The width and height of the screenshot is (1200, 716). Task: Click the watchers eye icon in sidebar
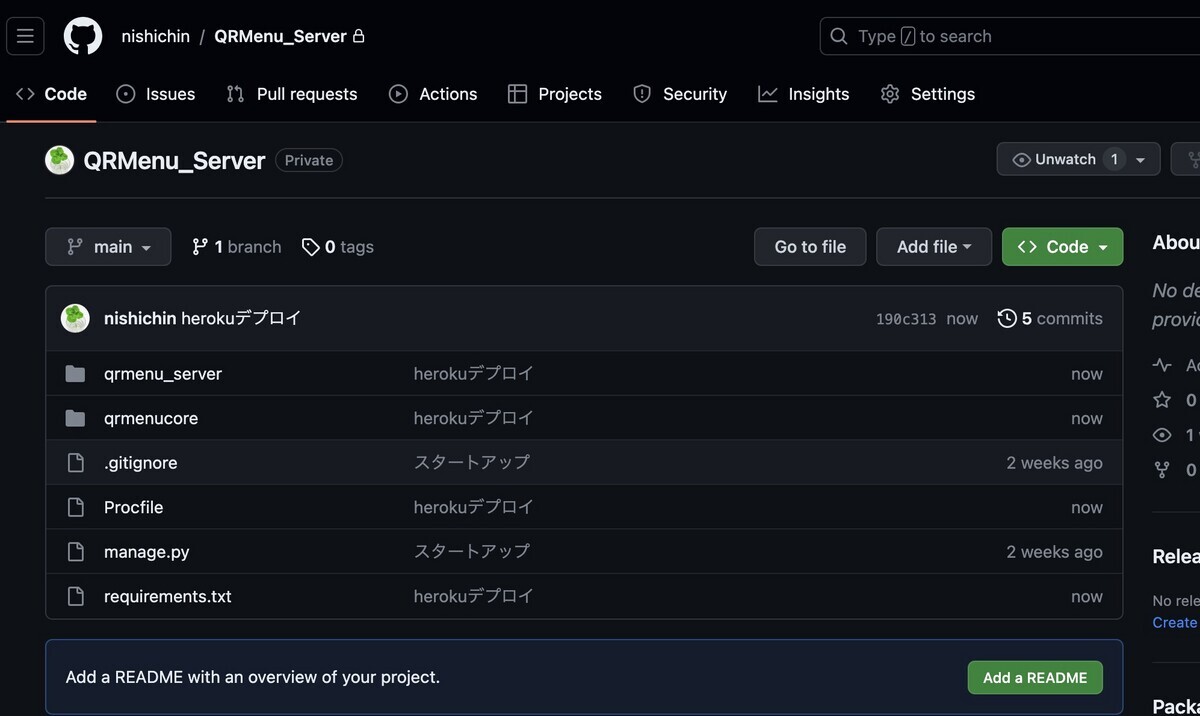coord(1162,435)
